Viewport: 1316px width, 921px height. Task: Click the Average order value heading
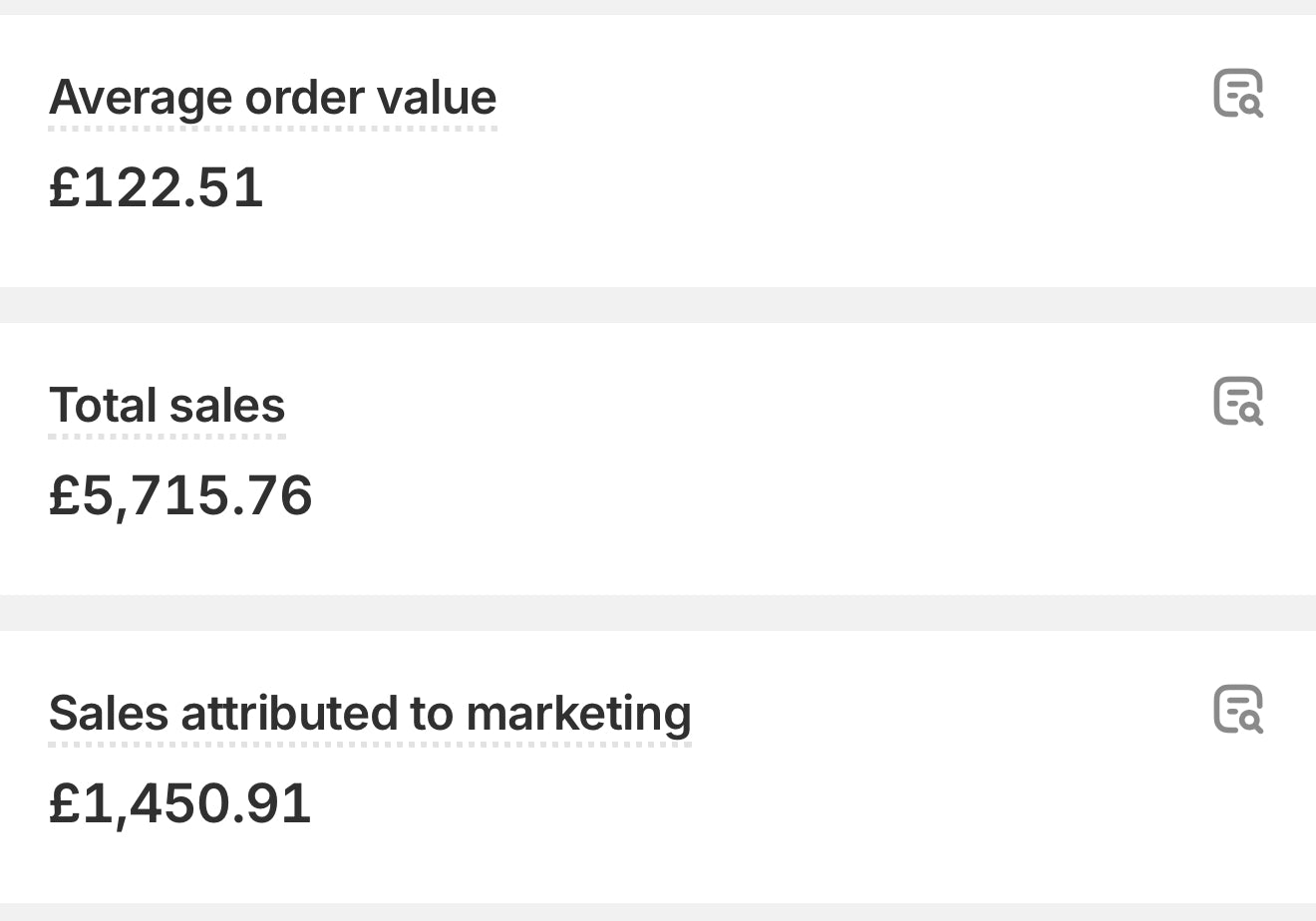[272, 98]
